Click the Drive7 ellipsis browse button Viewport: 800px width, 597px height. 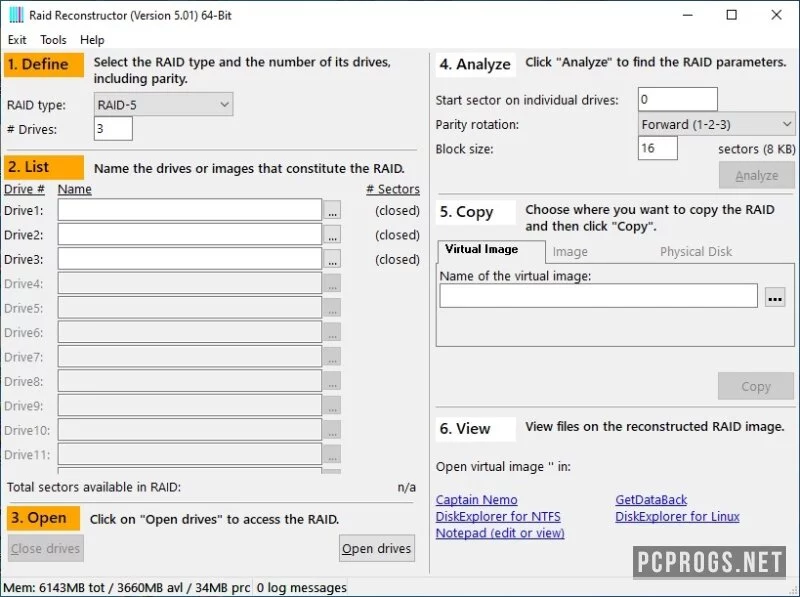332,357
